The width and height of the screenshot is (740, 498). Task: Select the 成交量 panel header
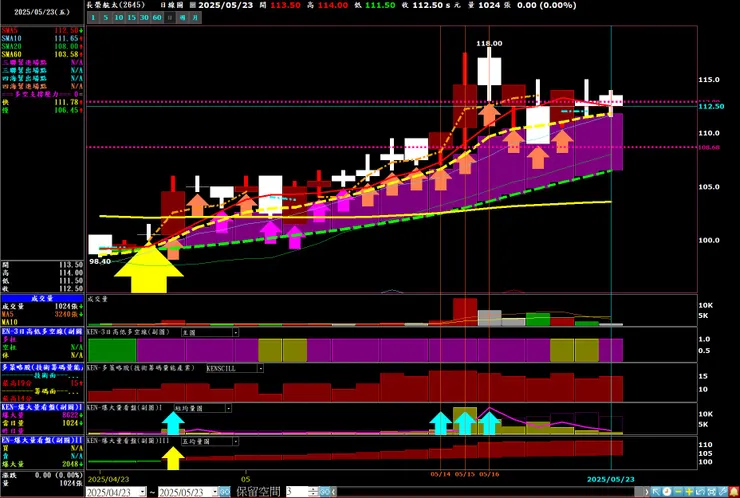pos(42,298)
